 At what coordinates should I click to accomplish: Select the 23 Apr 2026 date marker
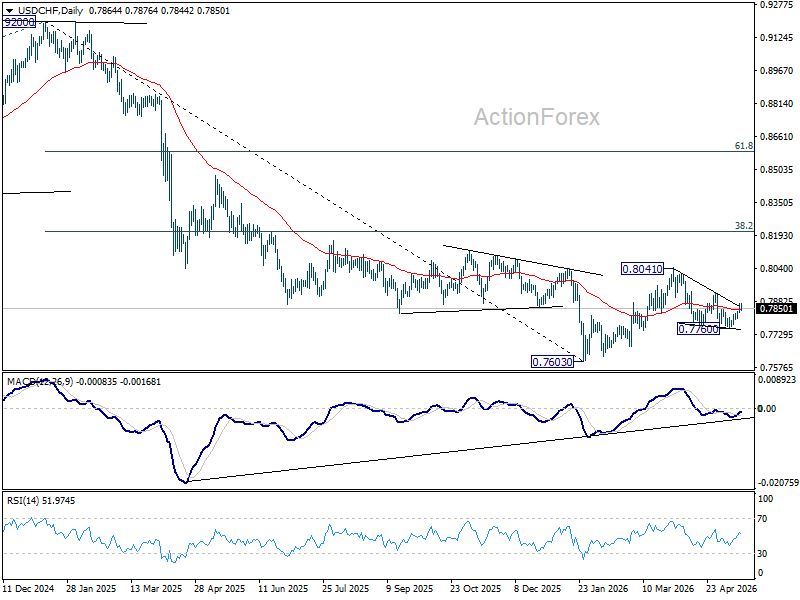pos(732,589)
